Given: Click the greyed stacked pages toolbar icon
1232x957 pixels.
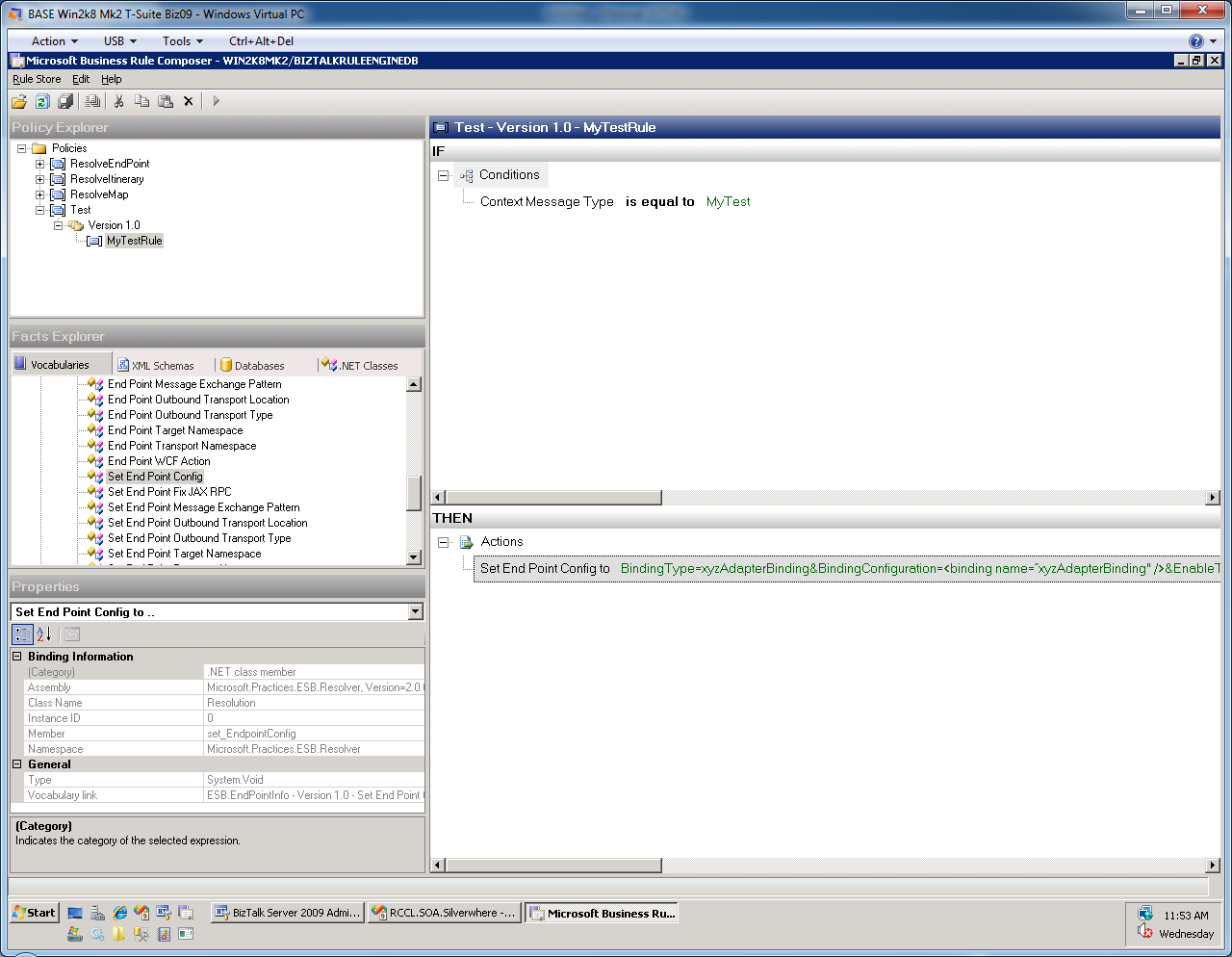Looking at the screenshot, I should point(92,101).
